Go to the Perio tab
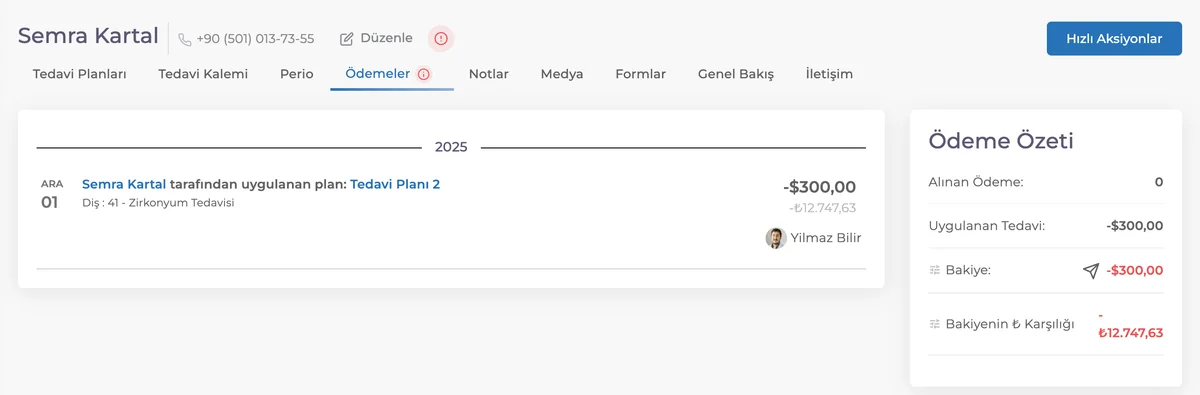The width and height of the screenshot is (1200, 395). (x=297, y=74)
